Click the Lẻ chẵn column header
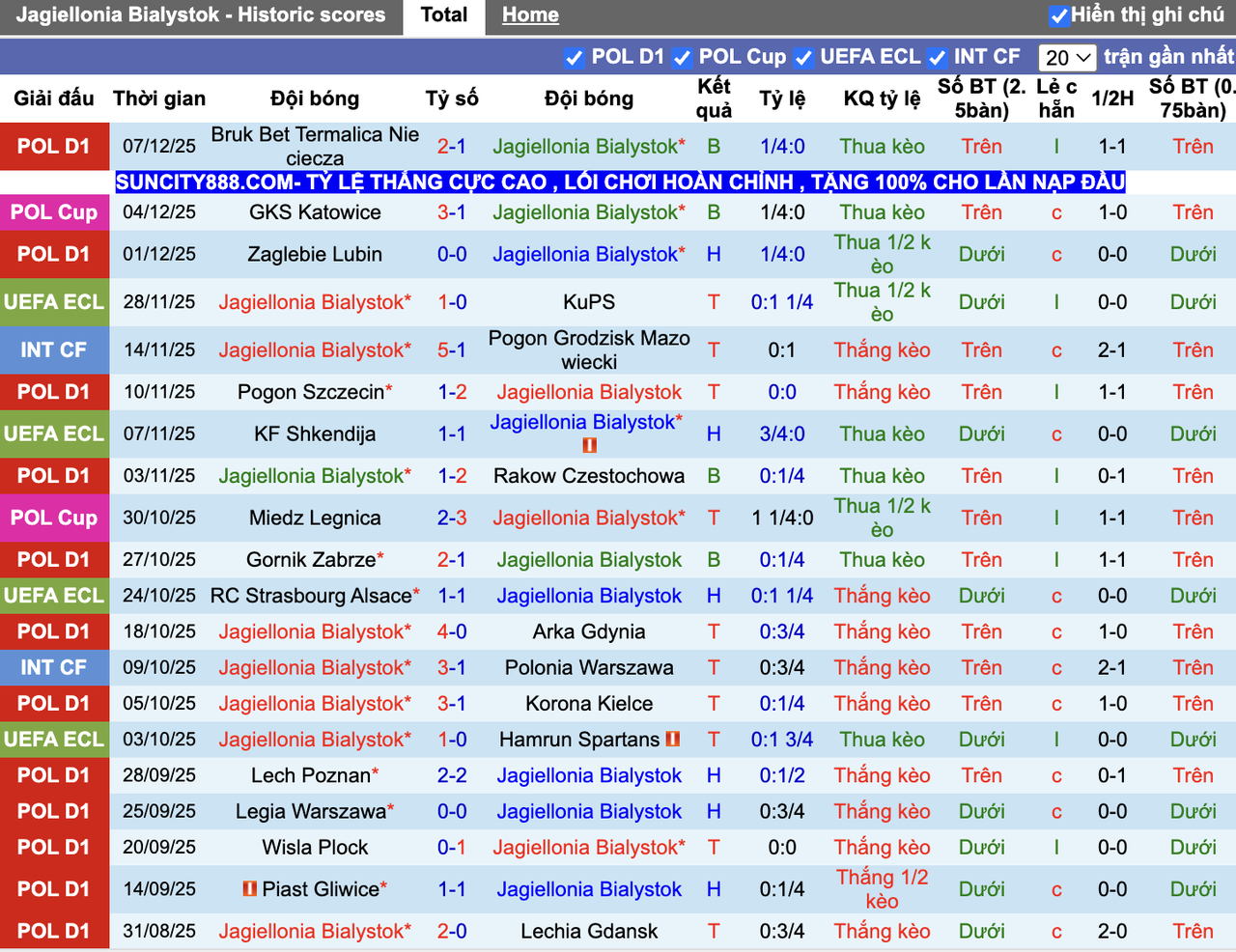The width and height of the screenshot is (1236, 952). coord(1056,98)
